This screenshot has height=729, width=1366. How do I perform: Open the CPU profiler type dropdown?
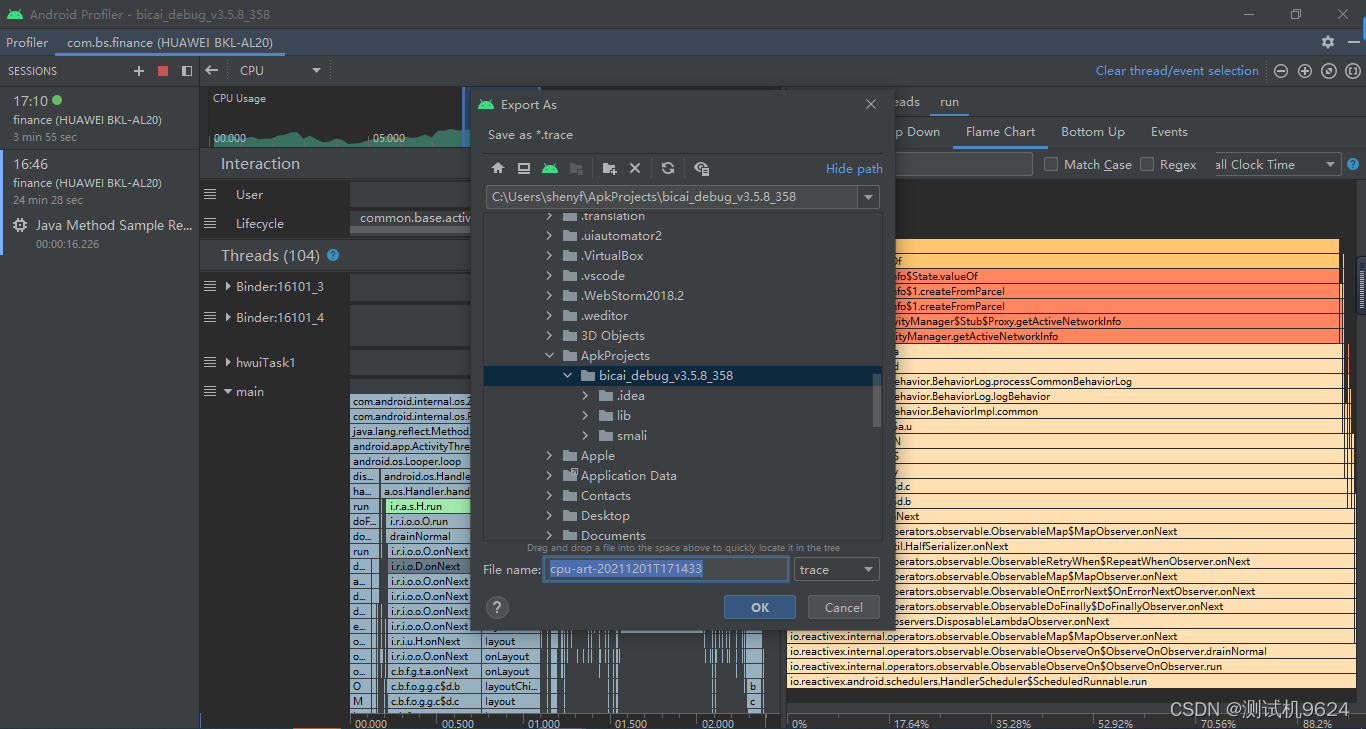coord(280,71)
